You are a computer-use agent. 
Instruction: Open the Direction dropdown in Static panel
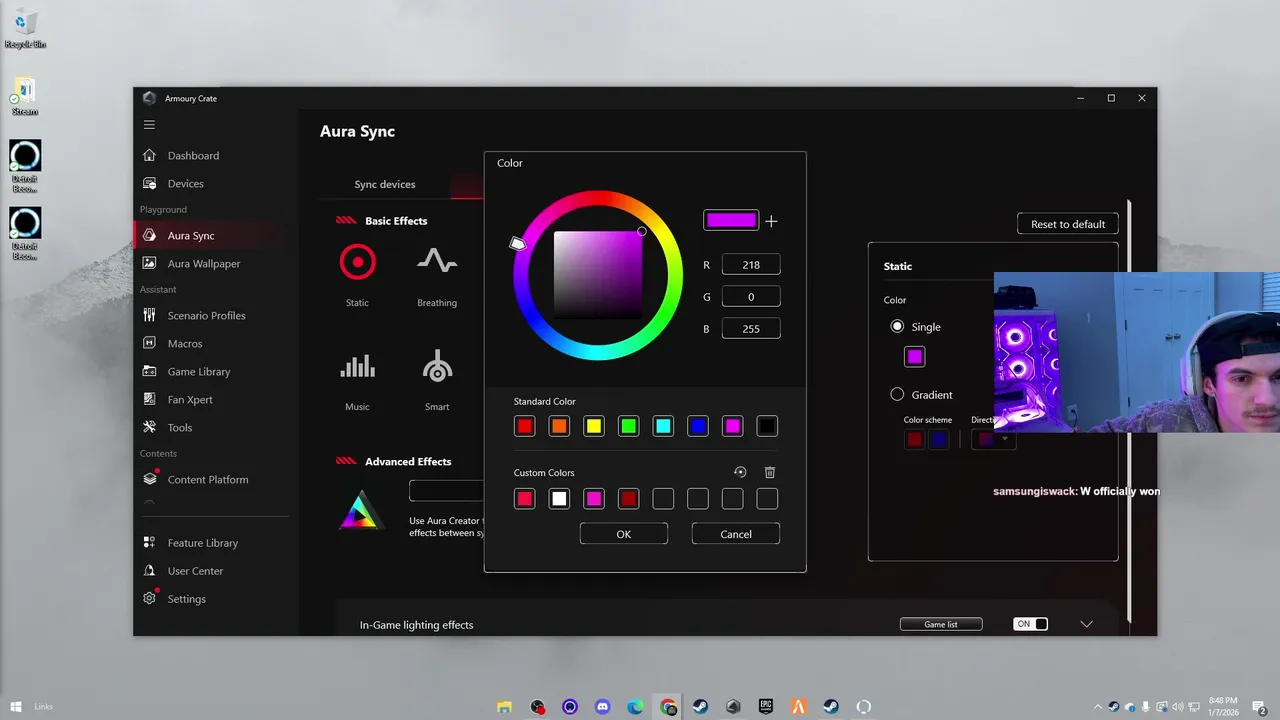pyautogui.click(x=993, y=439)
